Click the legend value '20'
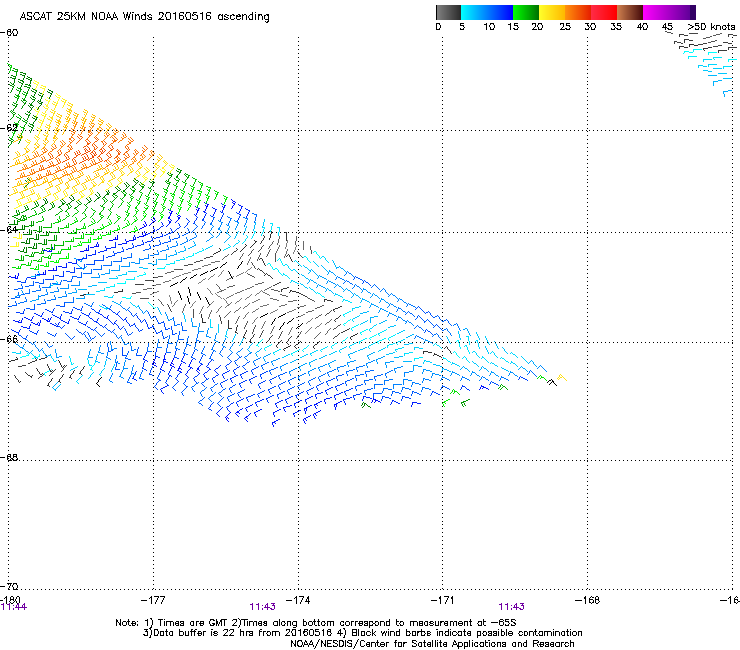Screen dimensions: 740x650 [537, 27]
